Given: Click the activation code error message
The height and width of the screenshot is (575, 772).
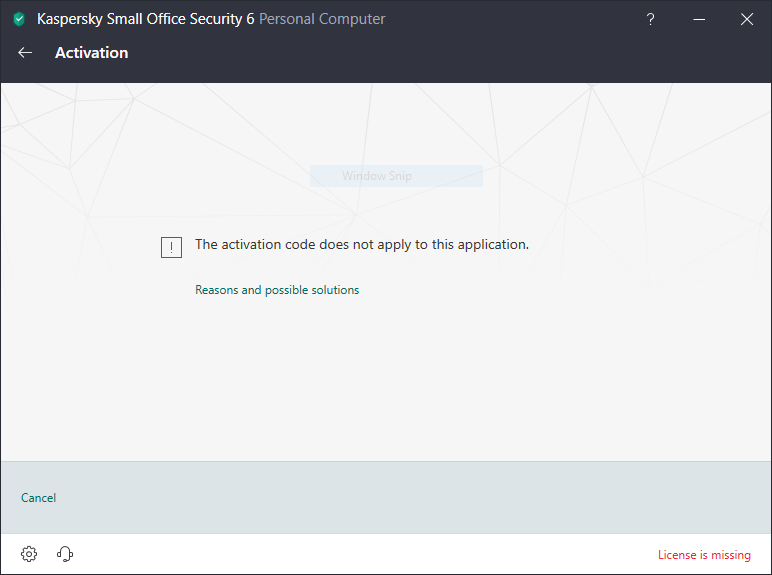Looking at the screenshot, I should (361, 244).
